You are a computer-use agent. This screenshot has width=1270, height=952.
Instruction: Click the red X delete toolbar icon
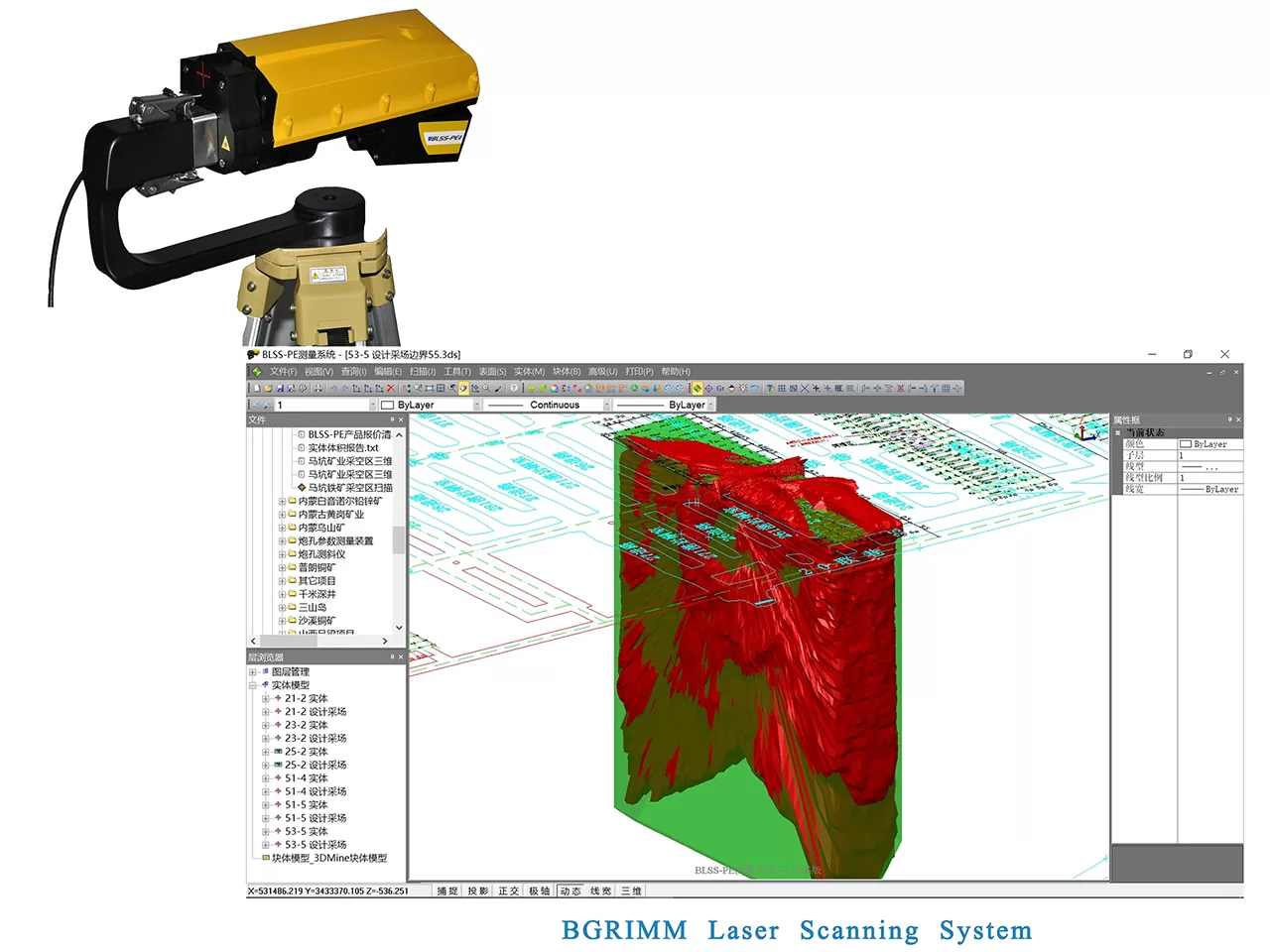point(391,389)
